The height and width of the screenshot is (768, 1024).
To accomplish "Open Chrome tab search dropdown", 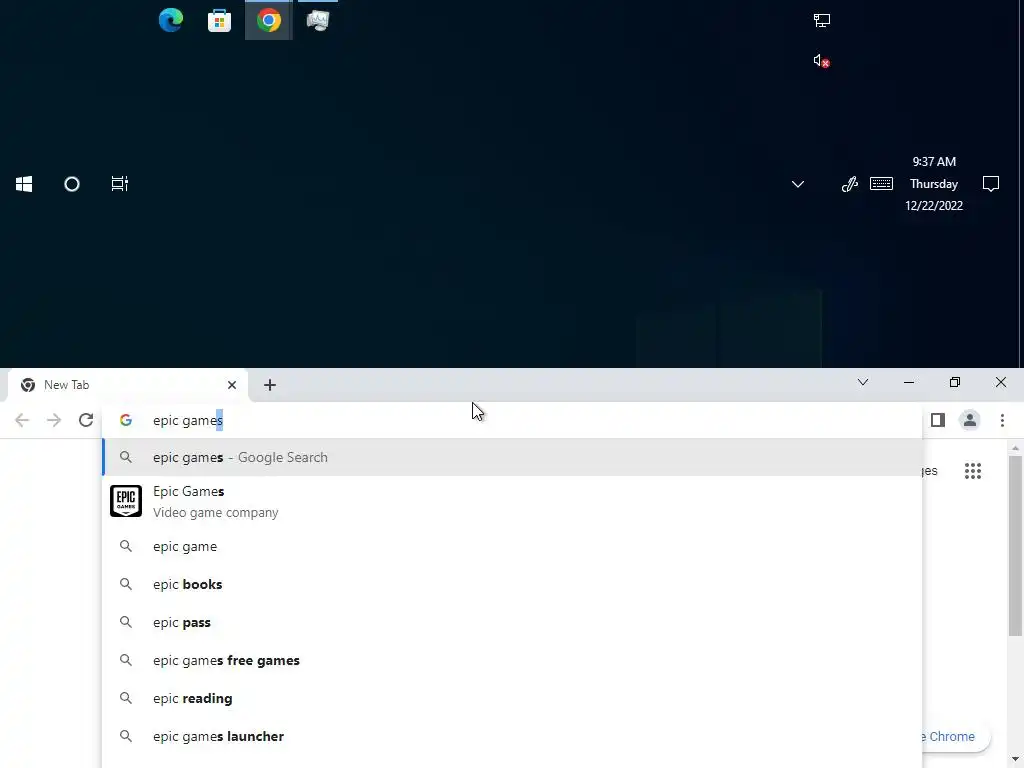I will pyautogui.click(x=863, y=382).
